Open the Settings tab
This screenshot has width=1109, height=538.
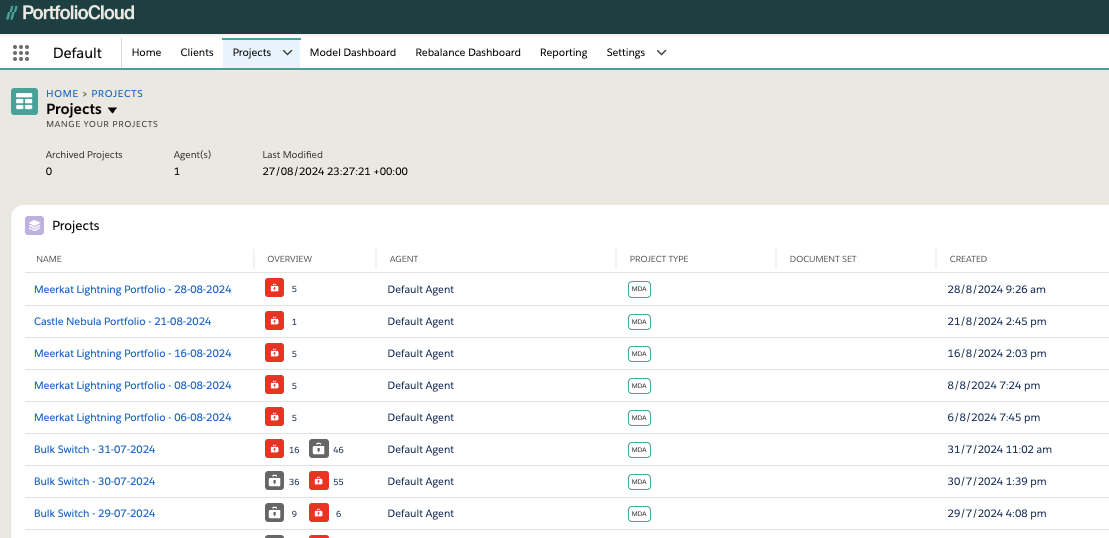[x=626, y=52]
